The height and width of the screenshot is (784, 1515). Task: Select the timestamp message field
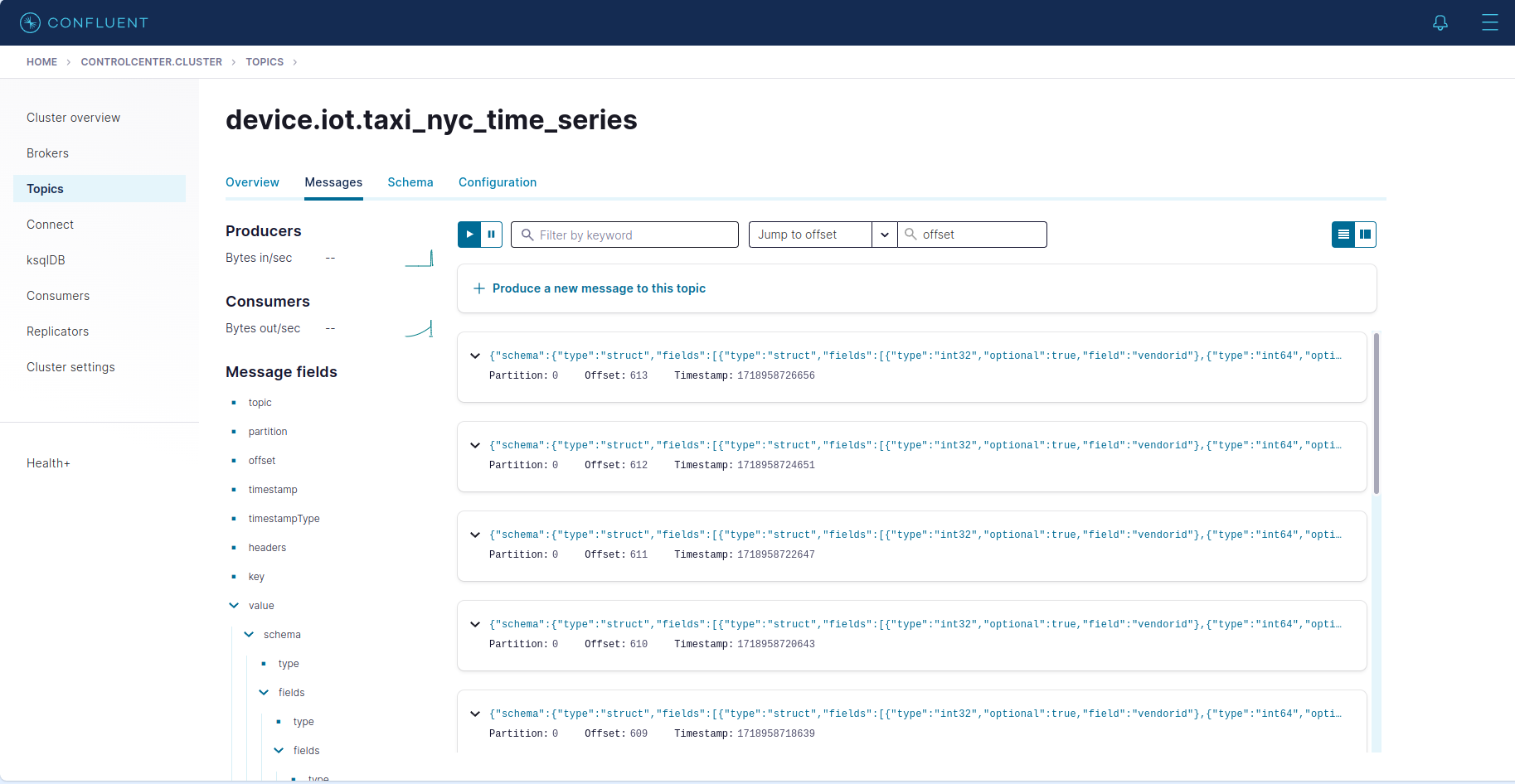click(x=273, y=490)
